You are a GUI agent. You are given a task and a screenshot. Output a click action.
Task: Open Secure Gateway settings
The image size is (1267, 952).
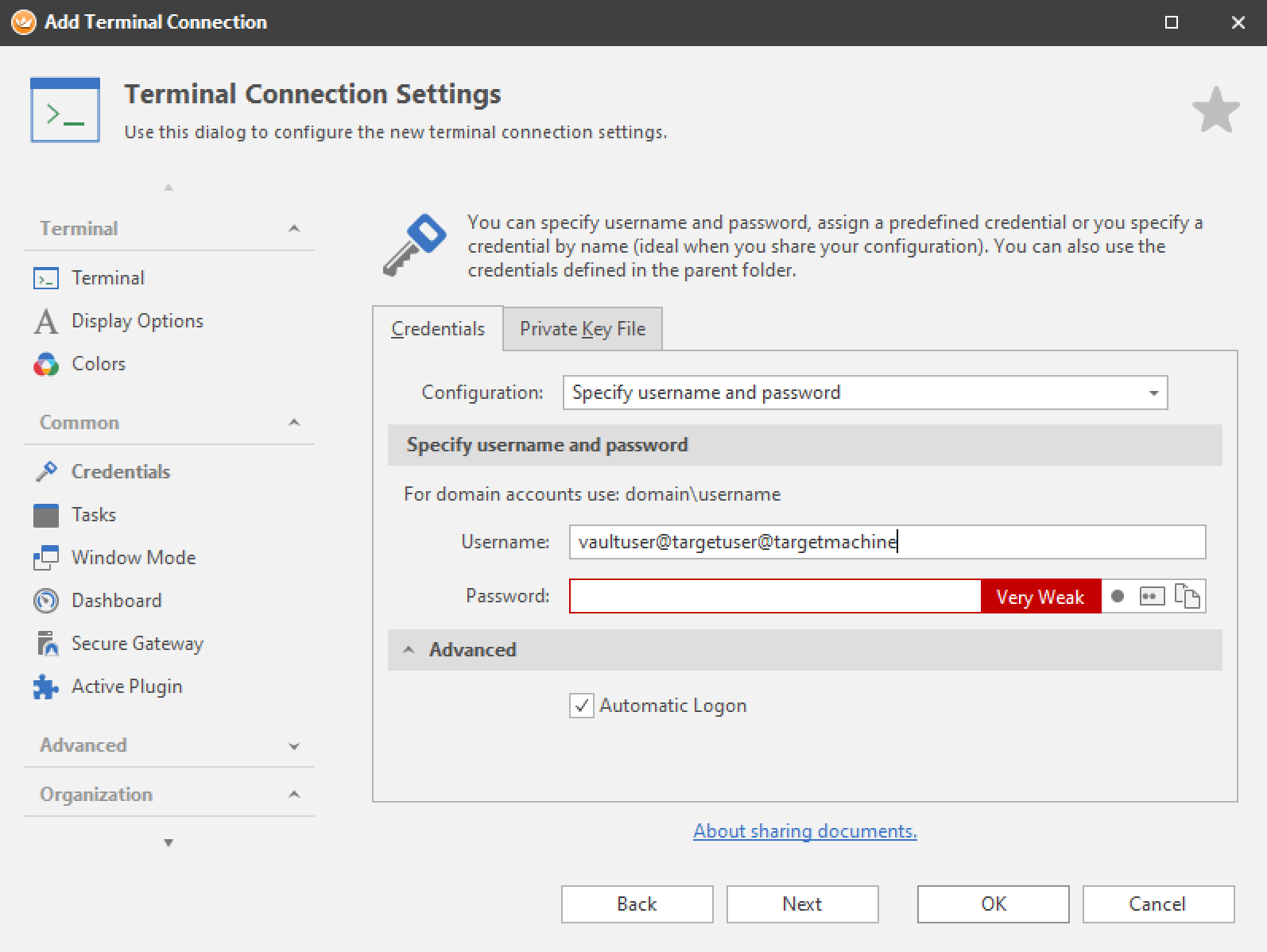(x=137, y=644)
